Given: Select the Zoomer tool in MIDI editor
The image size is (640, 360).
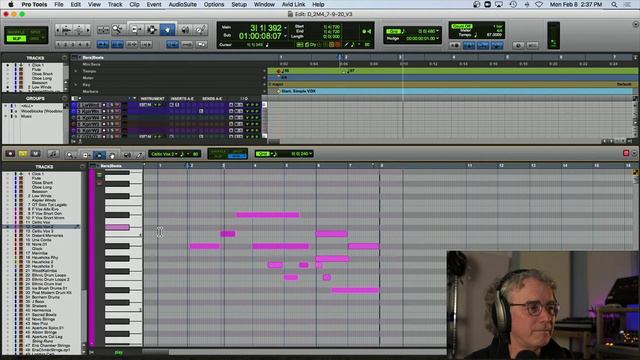Looking at the screenshot, I should click(70, 154).
